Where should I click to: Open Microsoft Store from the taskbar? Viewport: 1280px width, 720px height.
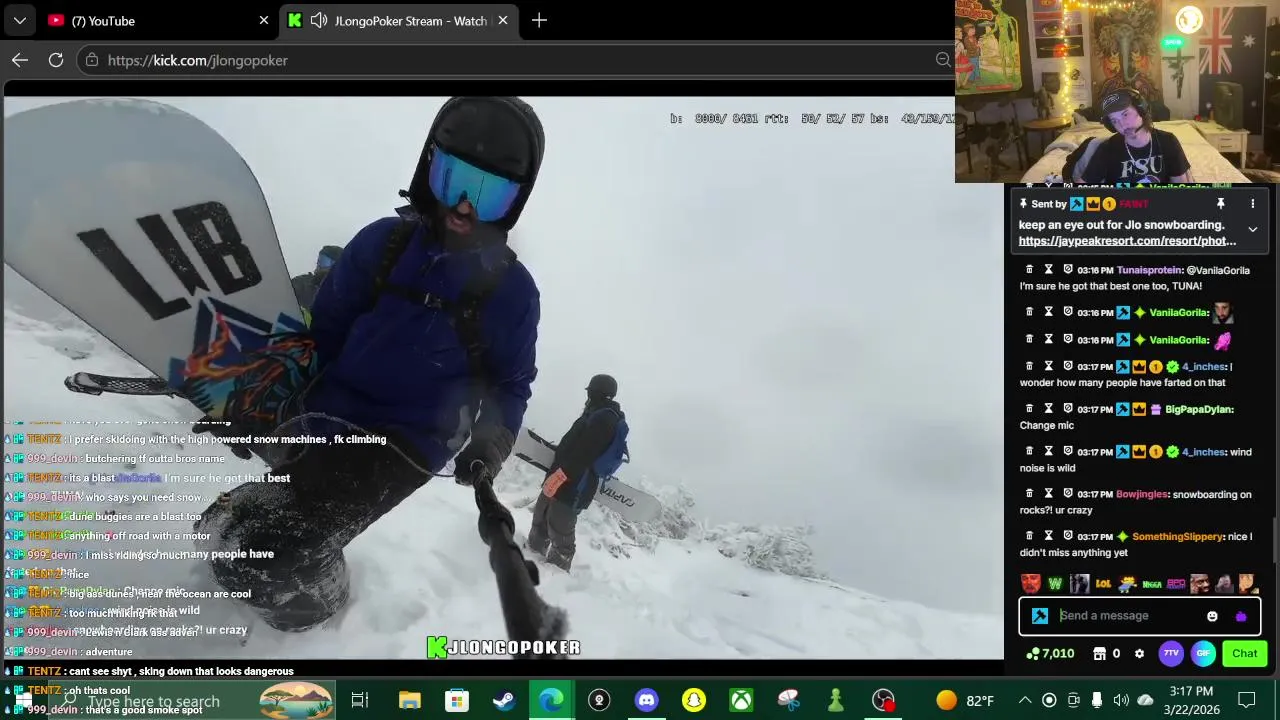pos(457,700)
